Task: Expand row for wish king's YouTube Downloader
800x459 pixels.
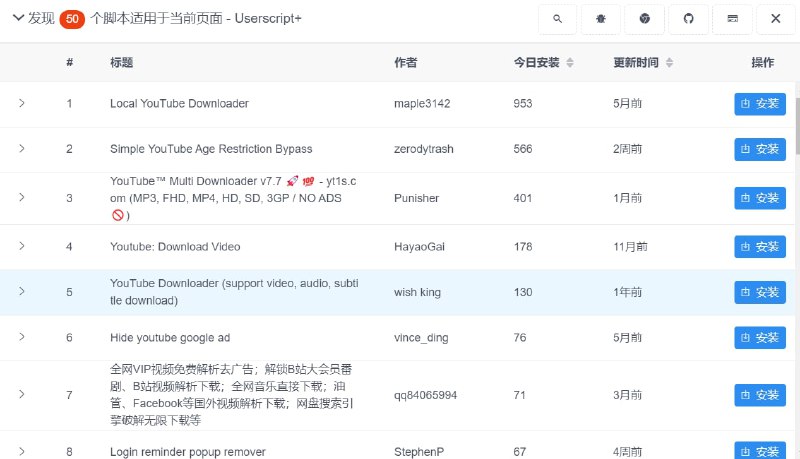Action: click(22, 292)
